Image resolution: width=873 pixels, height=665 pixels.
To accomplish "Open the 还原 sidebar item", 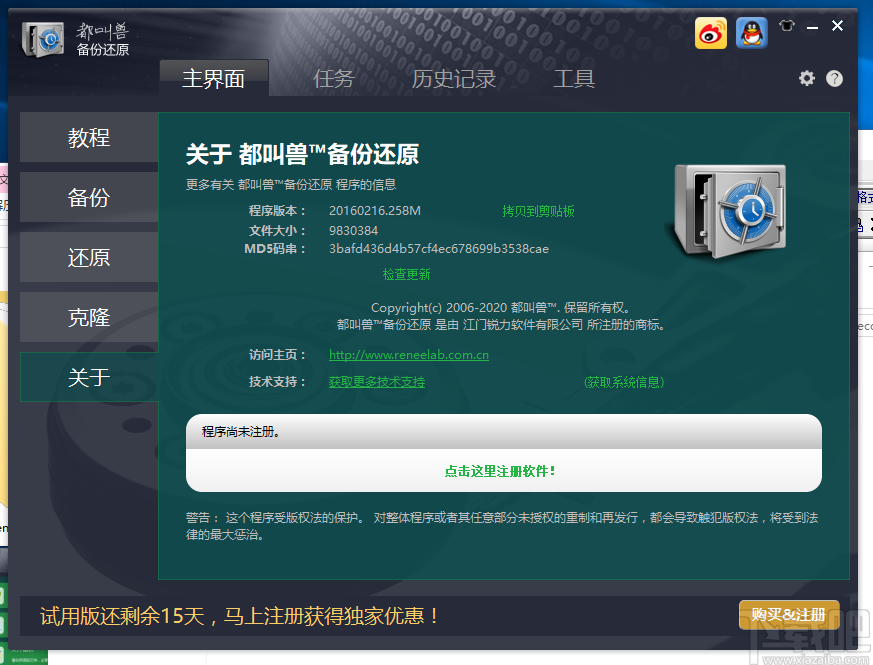I will pos(89,257).
